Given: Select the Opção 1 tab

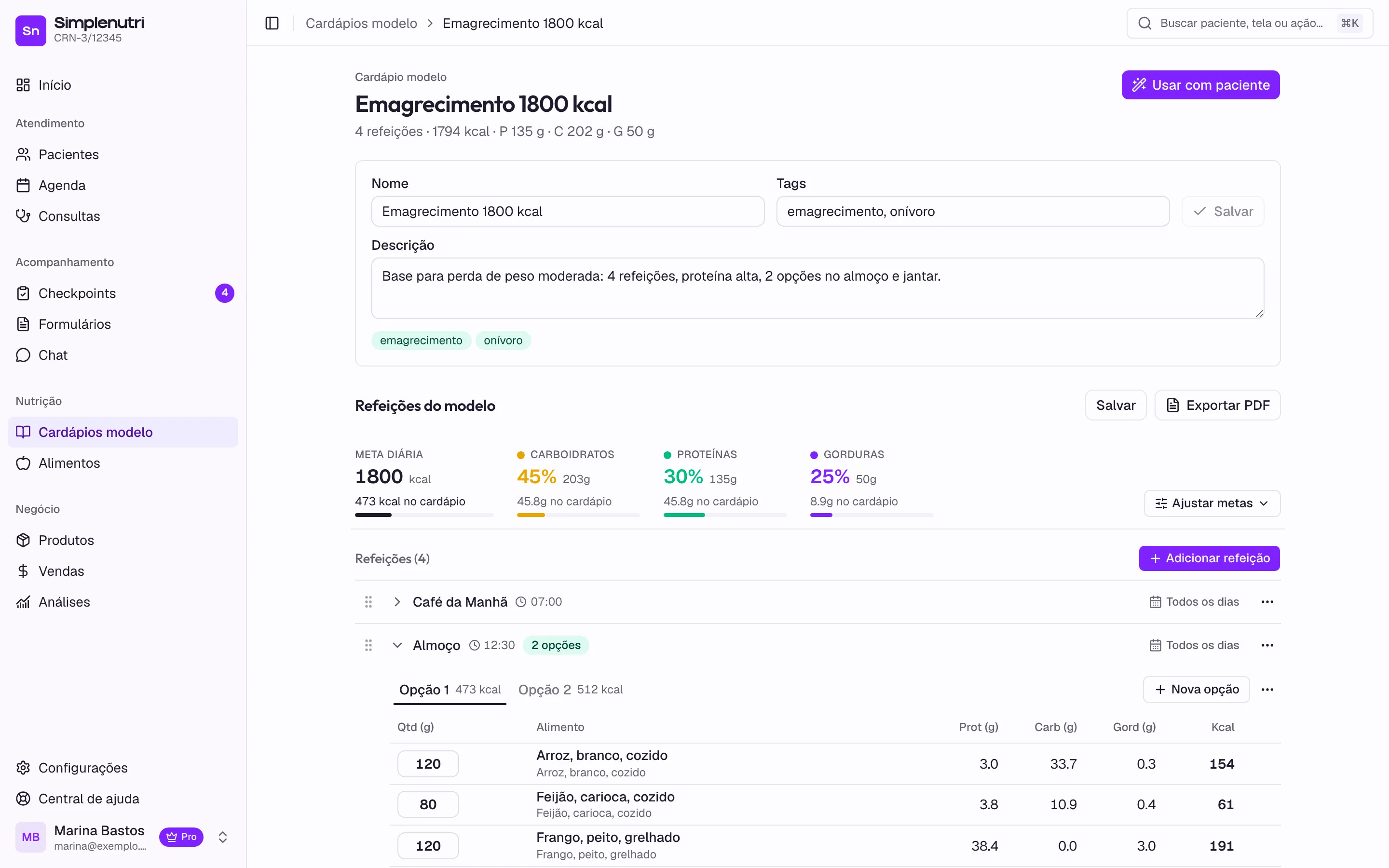Looking at the screenshot, I should [x=449, y=690].
